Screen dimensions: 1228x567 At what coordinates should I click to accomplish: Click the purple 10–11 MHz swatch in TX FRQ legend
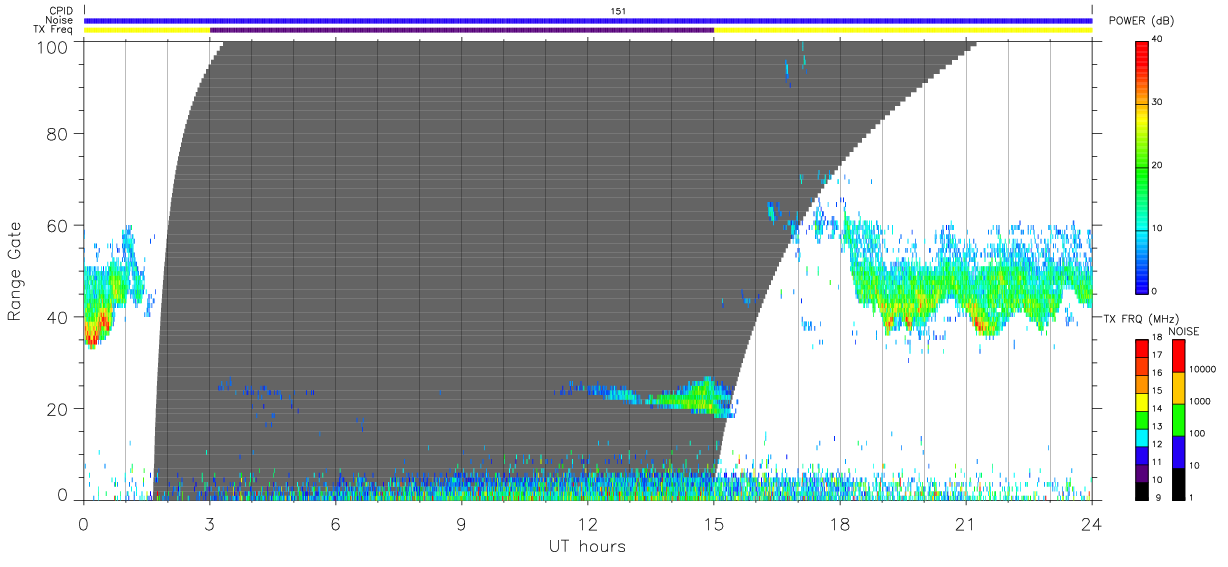1142,474
